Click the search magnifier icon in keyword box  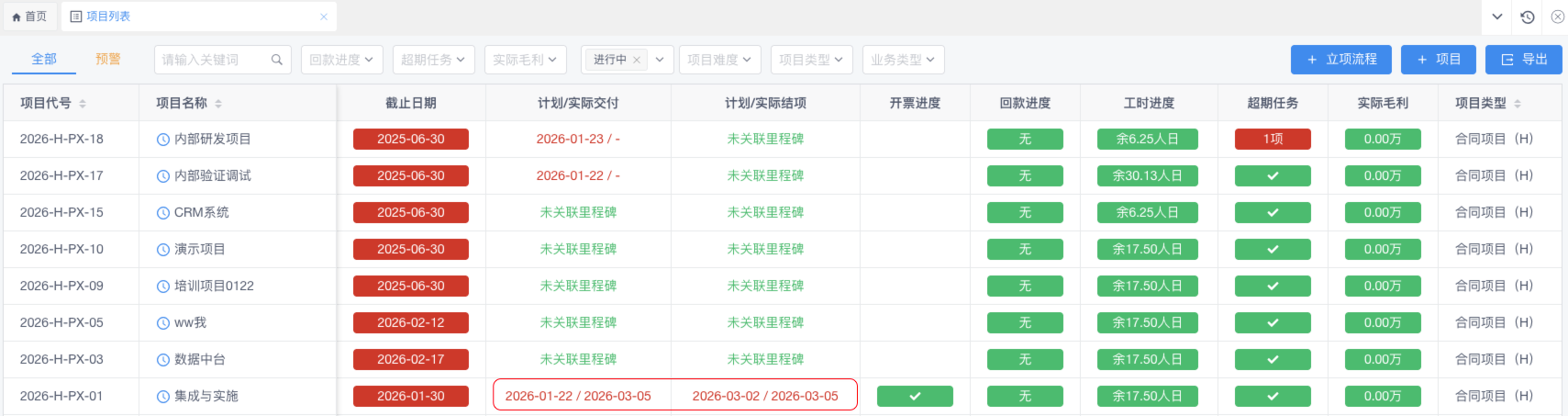(276, 60)
